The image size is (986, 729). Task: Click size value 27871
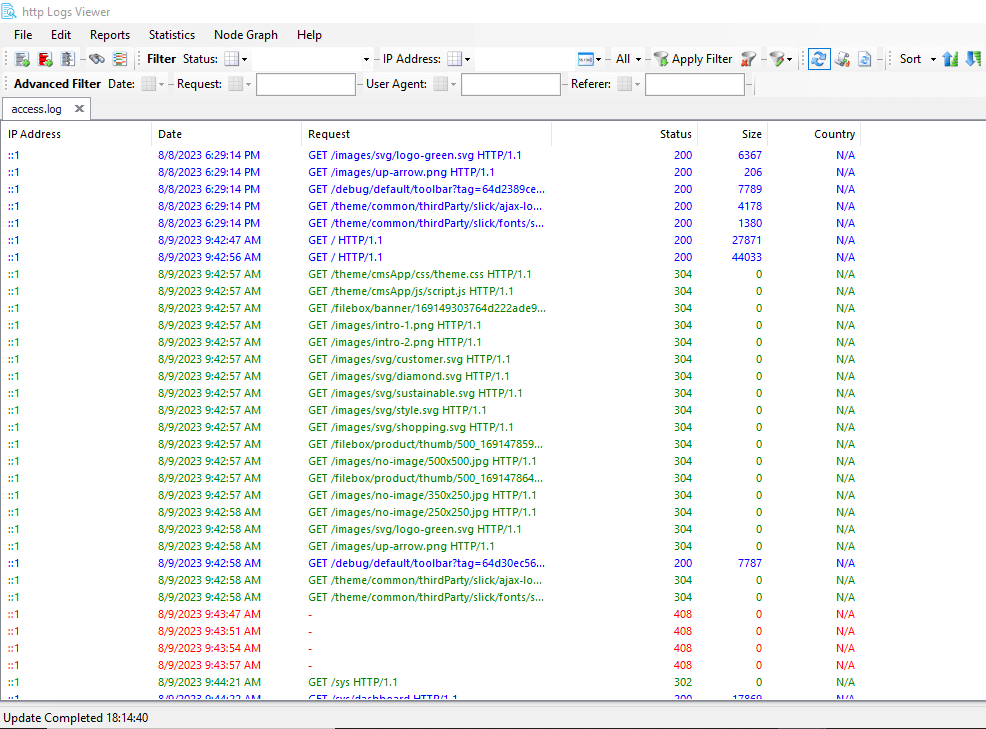746,240
